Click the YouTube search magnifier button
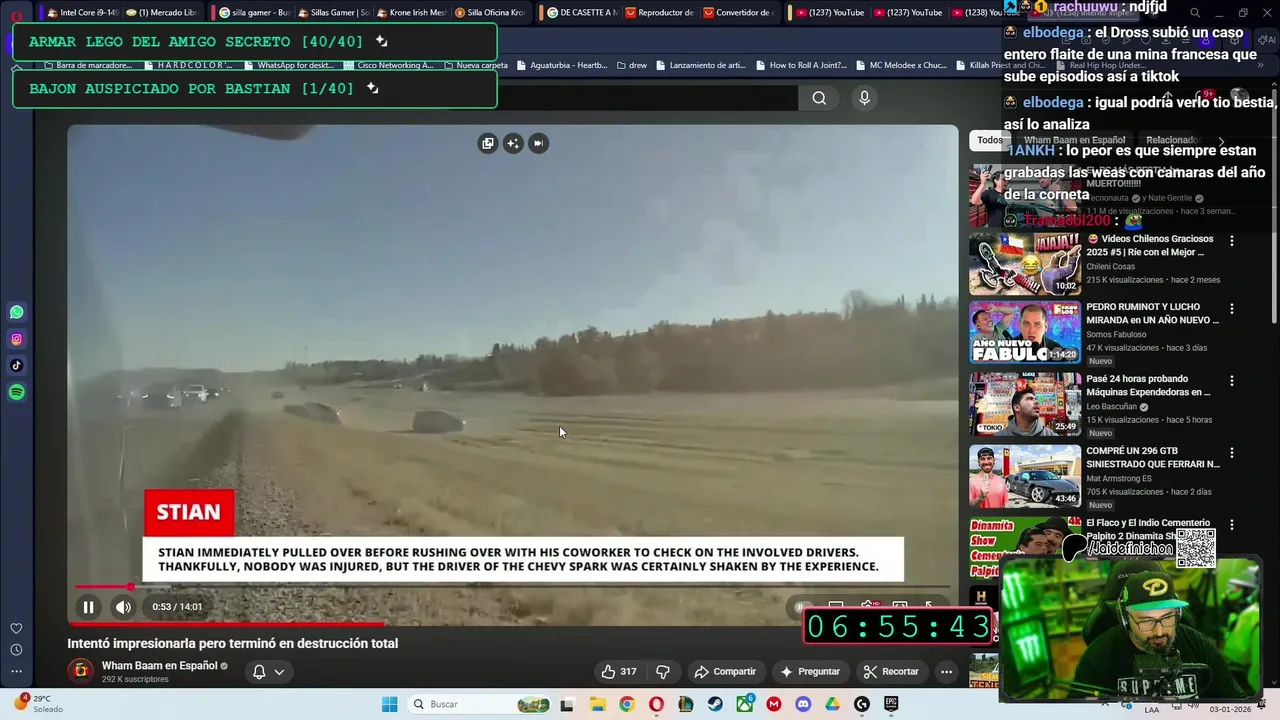The width and height of the screenshot is (1280, 720). [x=819, y=98]
